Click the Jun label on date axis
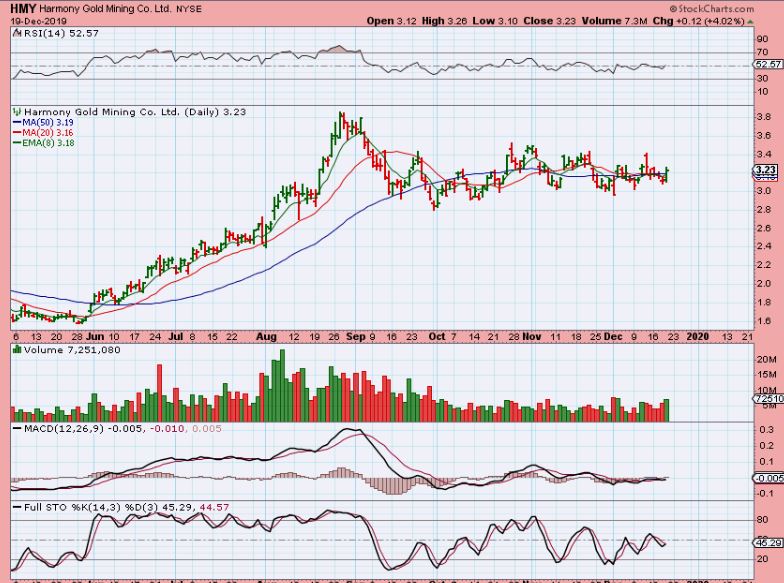Screen dimensions: 784x583 94,336
